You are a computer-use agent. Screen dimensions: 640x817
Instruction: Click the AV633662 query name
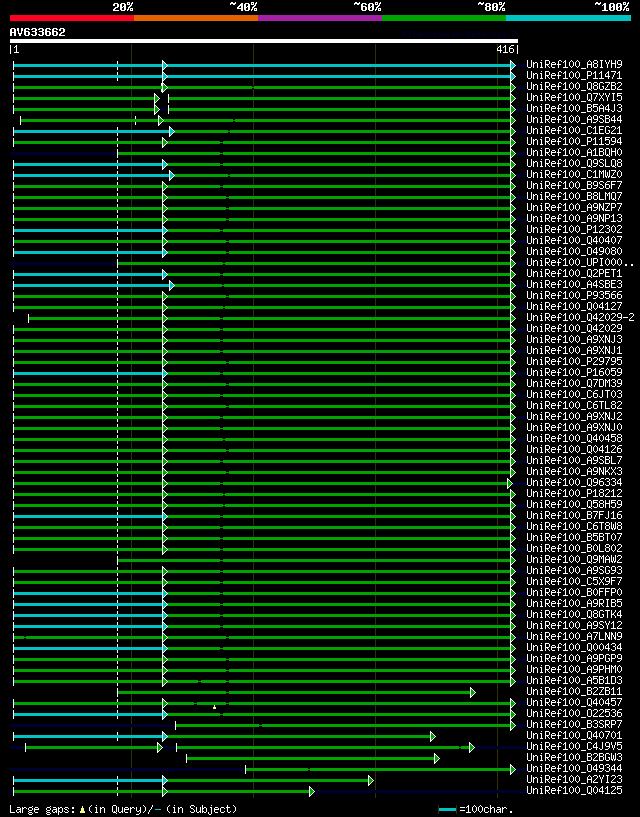point(38,32)
